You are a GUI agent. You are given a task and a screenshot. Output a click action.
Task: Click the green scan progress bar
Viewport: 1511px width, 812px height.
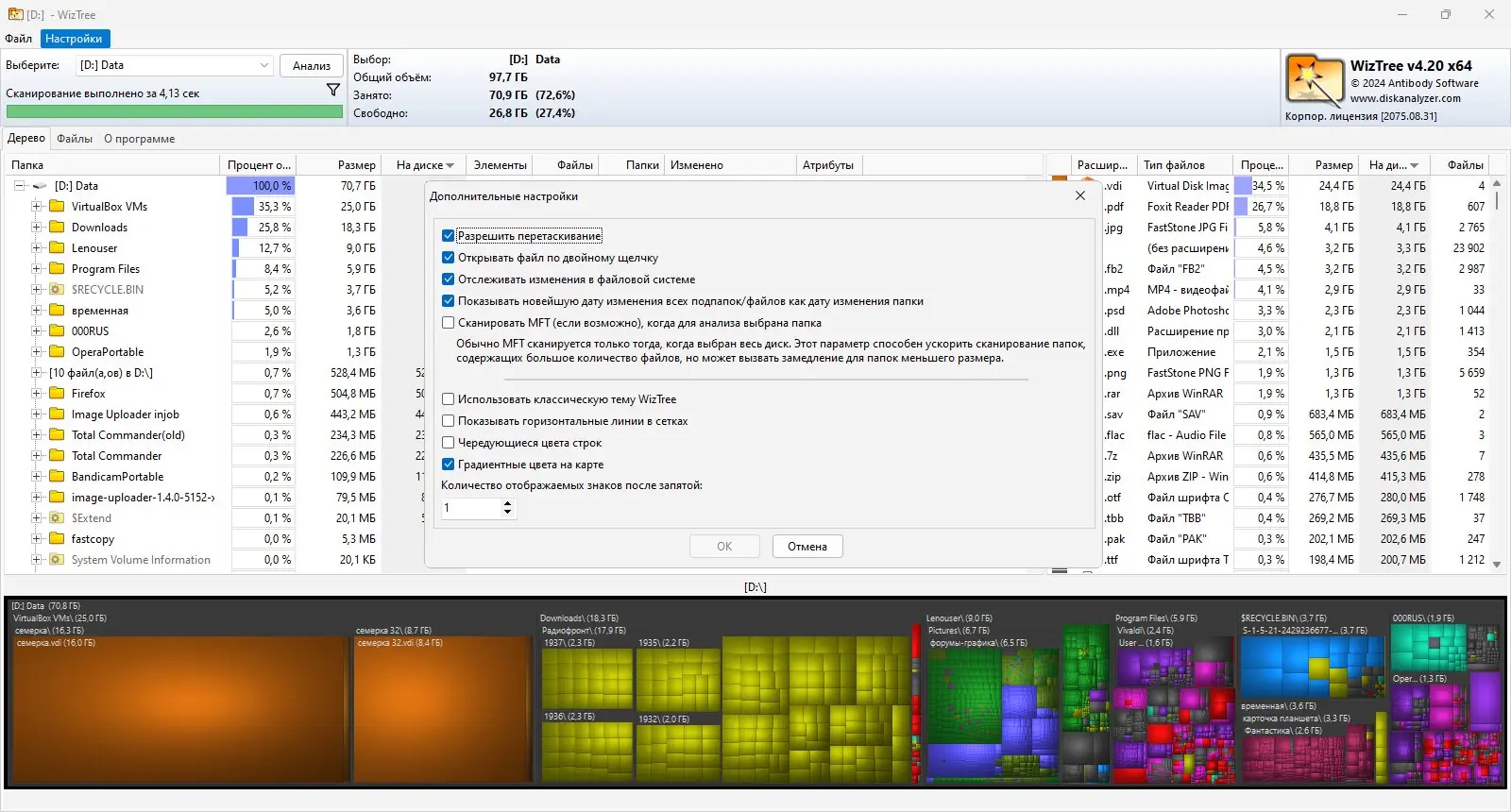click(x=175, y=111)
